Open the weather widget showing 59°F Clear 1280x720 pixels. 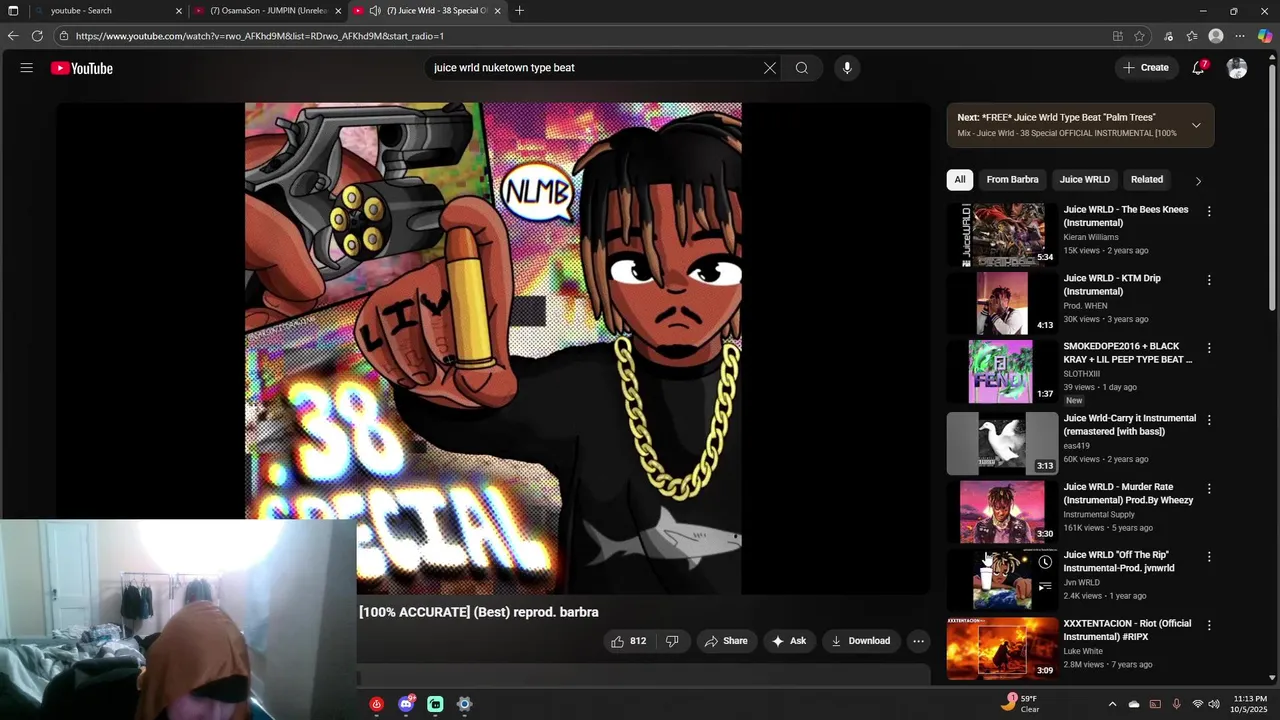[x=1022, y=703]
